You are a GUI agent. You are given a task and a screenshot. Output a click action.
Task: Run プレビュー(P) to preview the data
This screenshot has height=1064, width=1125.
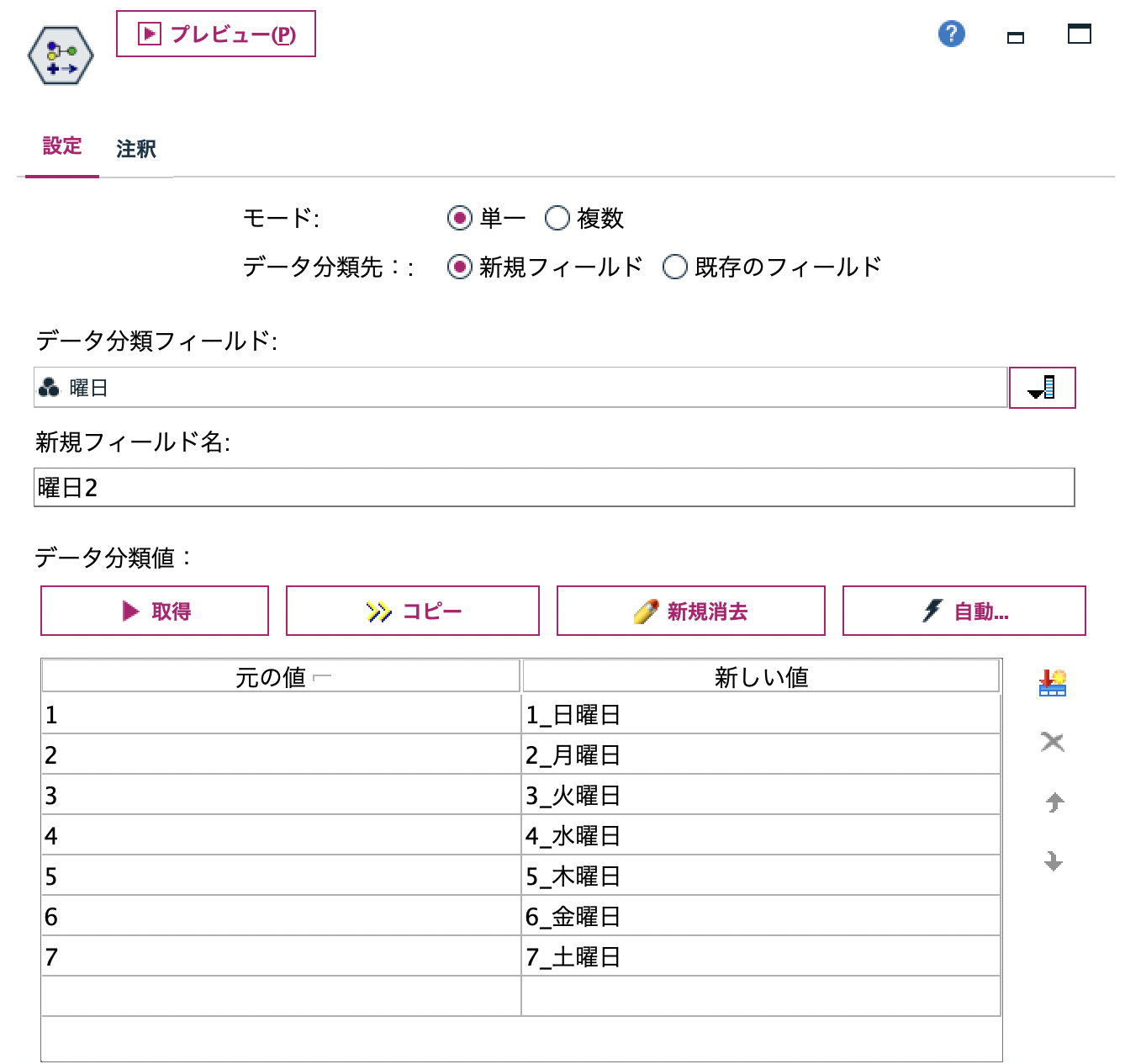pyautogui.click(x=216, y=34)
